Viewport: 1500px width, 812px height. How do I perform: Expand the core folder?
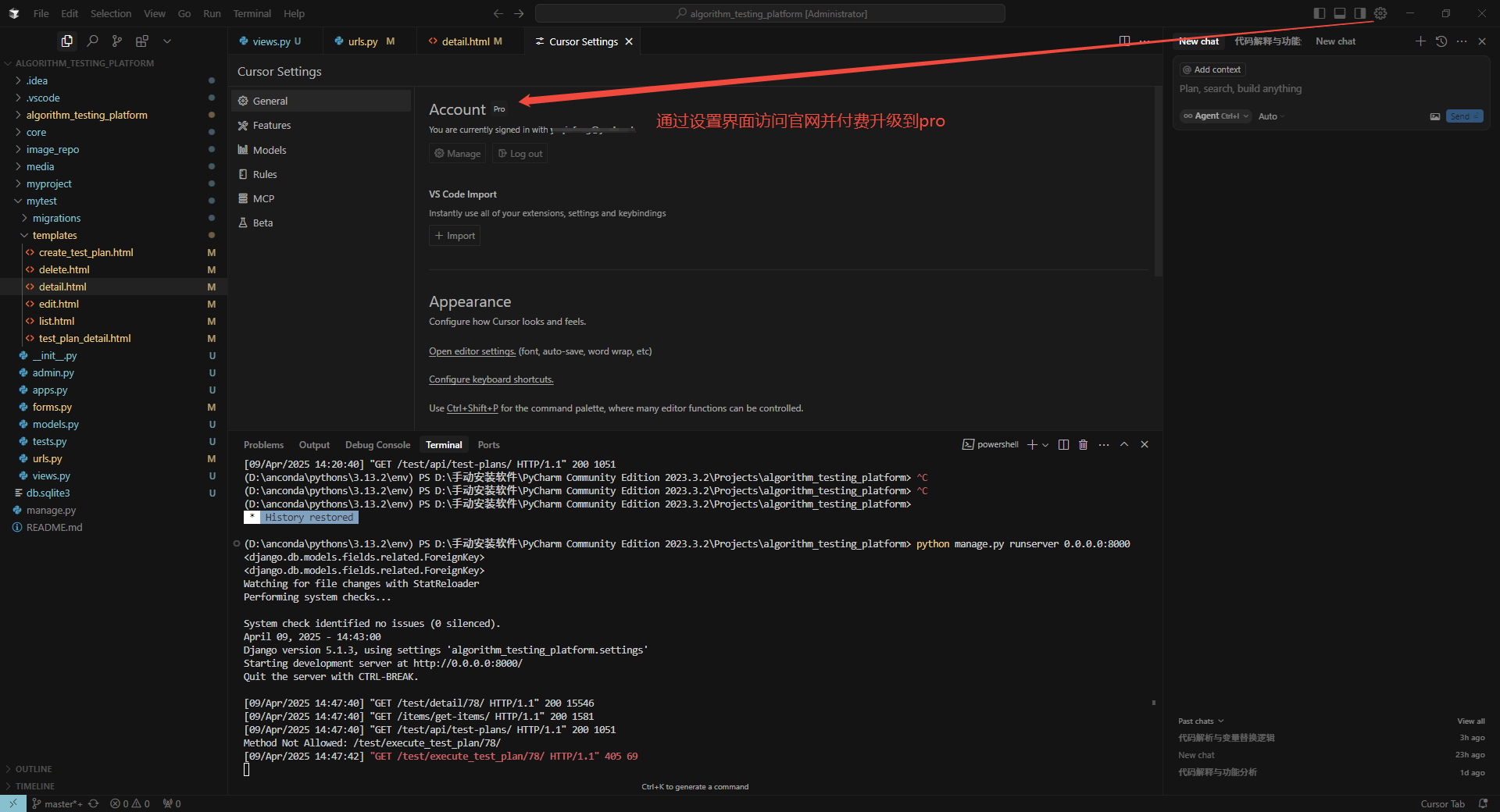114,132
